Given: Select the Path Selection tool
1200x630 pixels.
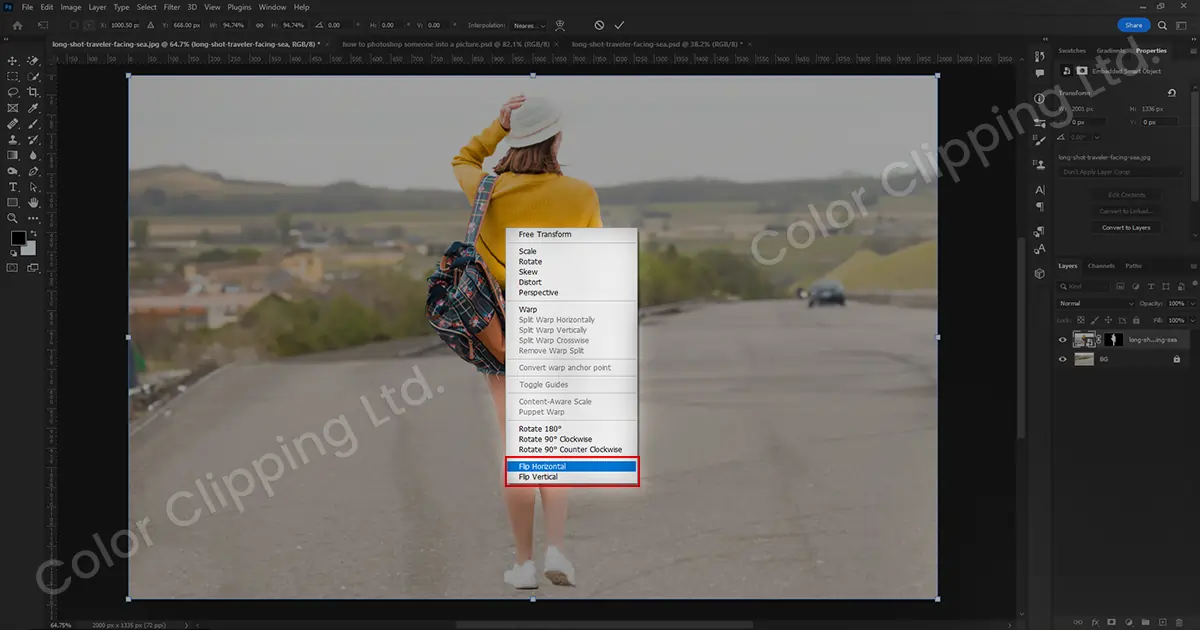Looking at the screenshot, I should pyautogui.click(x=33, y=187).
